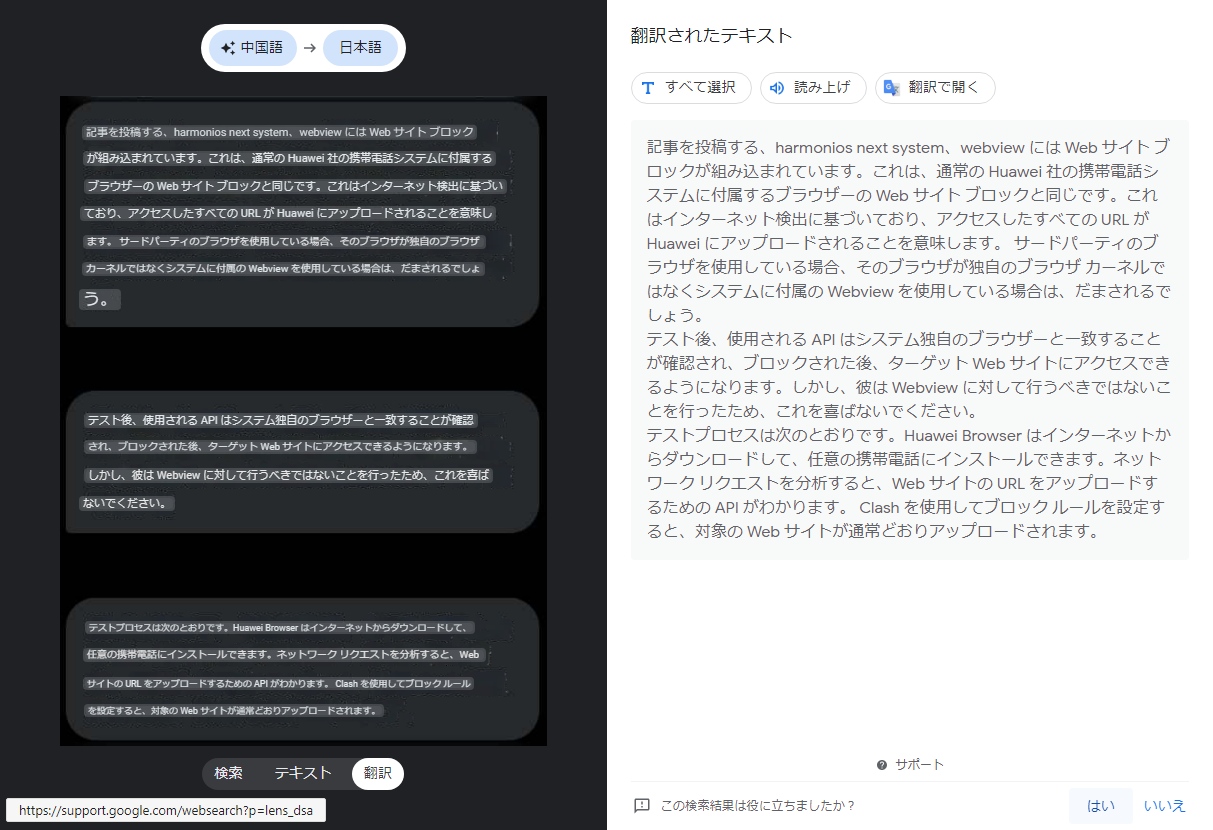Switch to the テキスト tab
1213x830 pixels.
coord(303,773)
